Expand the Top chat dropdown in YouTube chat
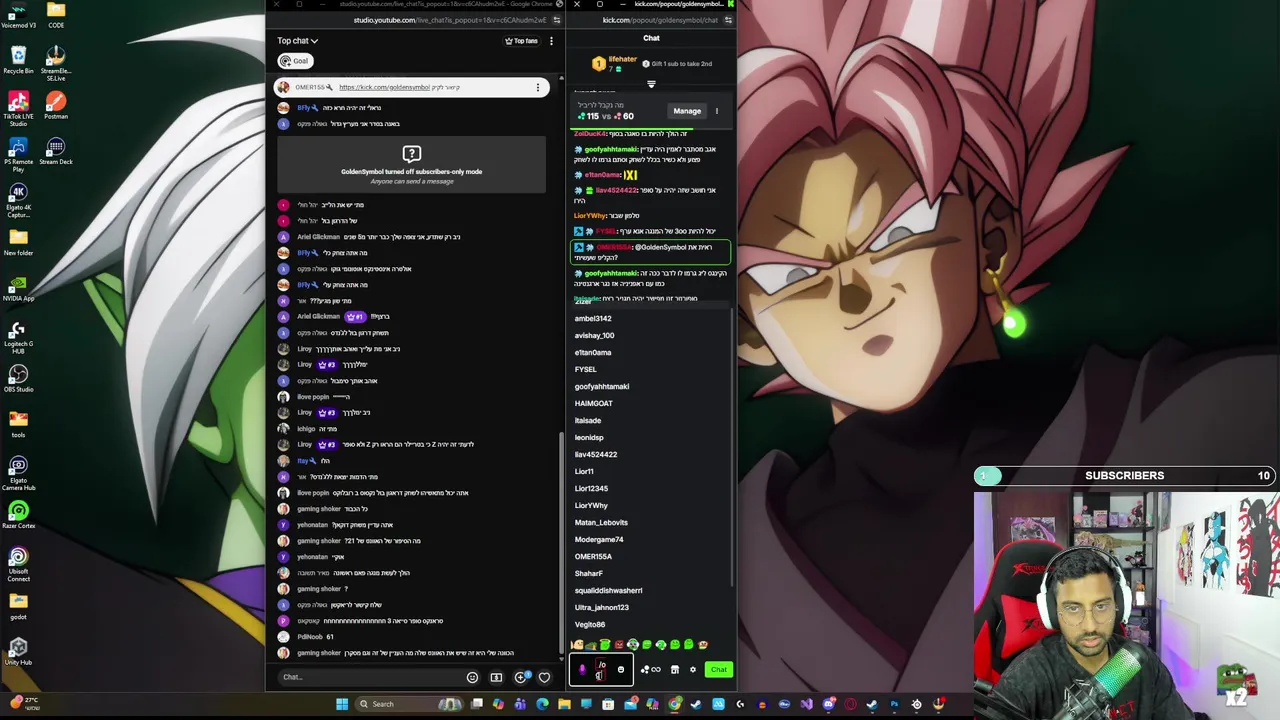 click(x=297, y=41)
